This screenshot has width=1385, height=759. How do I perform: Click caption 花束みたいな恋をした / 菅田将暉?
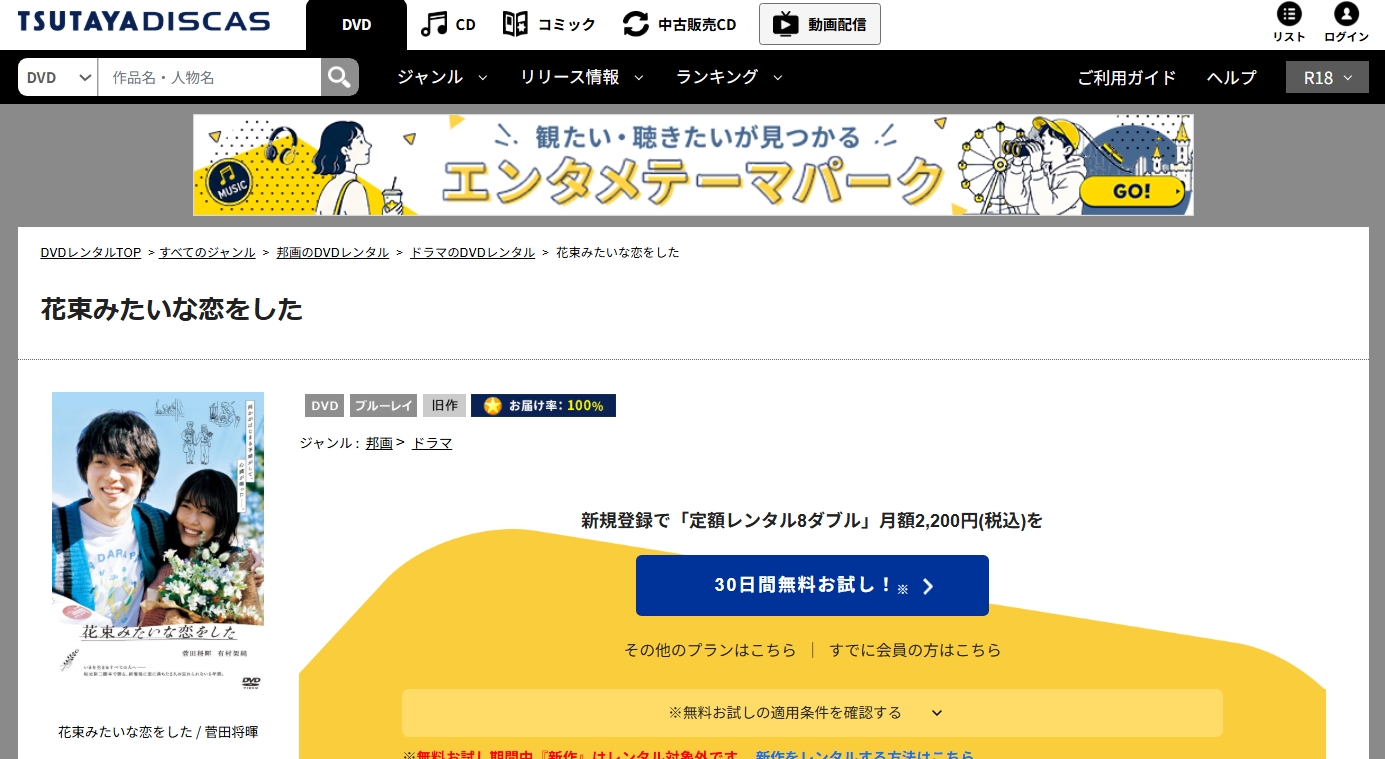[158, 732]
